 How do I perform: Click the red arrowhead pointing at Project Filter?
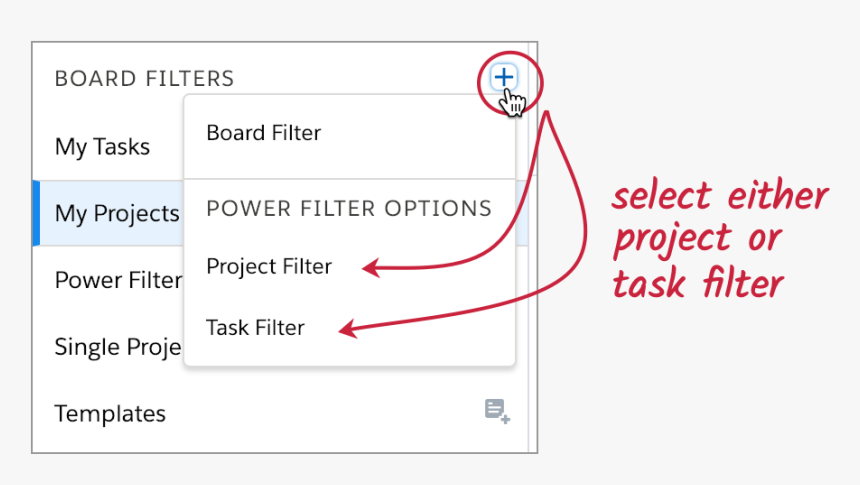pyautogui.click(x=371, y=268)
